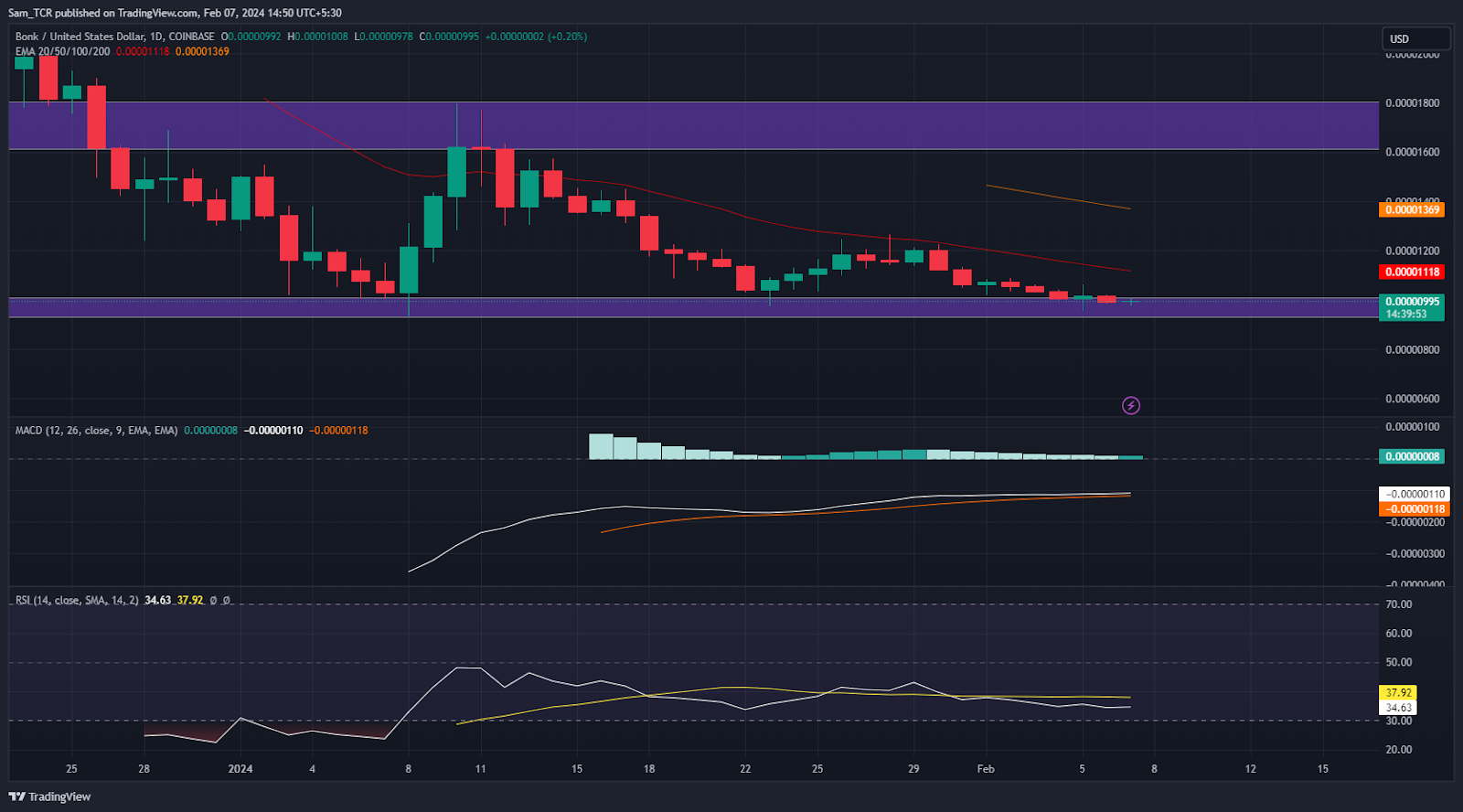
Task: Open the USD currency selector
Action: coord(1415,38)
